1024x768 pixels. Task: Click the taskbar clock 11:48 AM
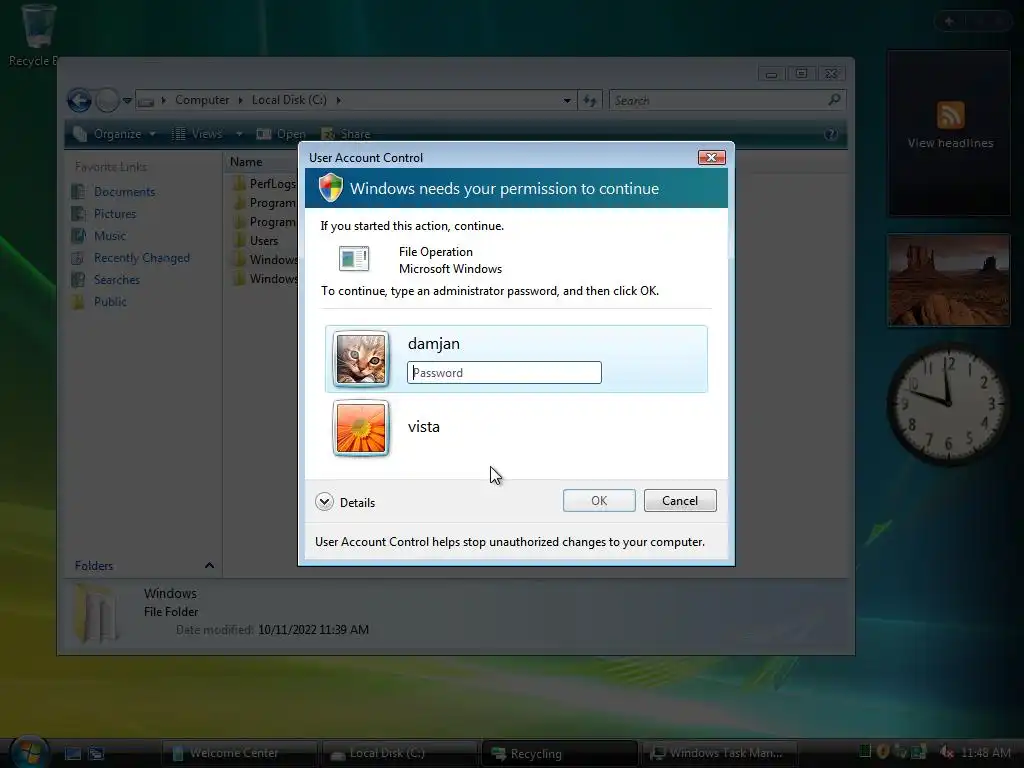[985, 752]
